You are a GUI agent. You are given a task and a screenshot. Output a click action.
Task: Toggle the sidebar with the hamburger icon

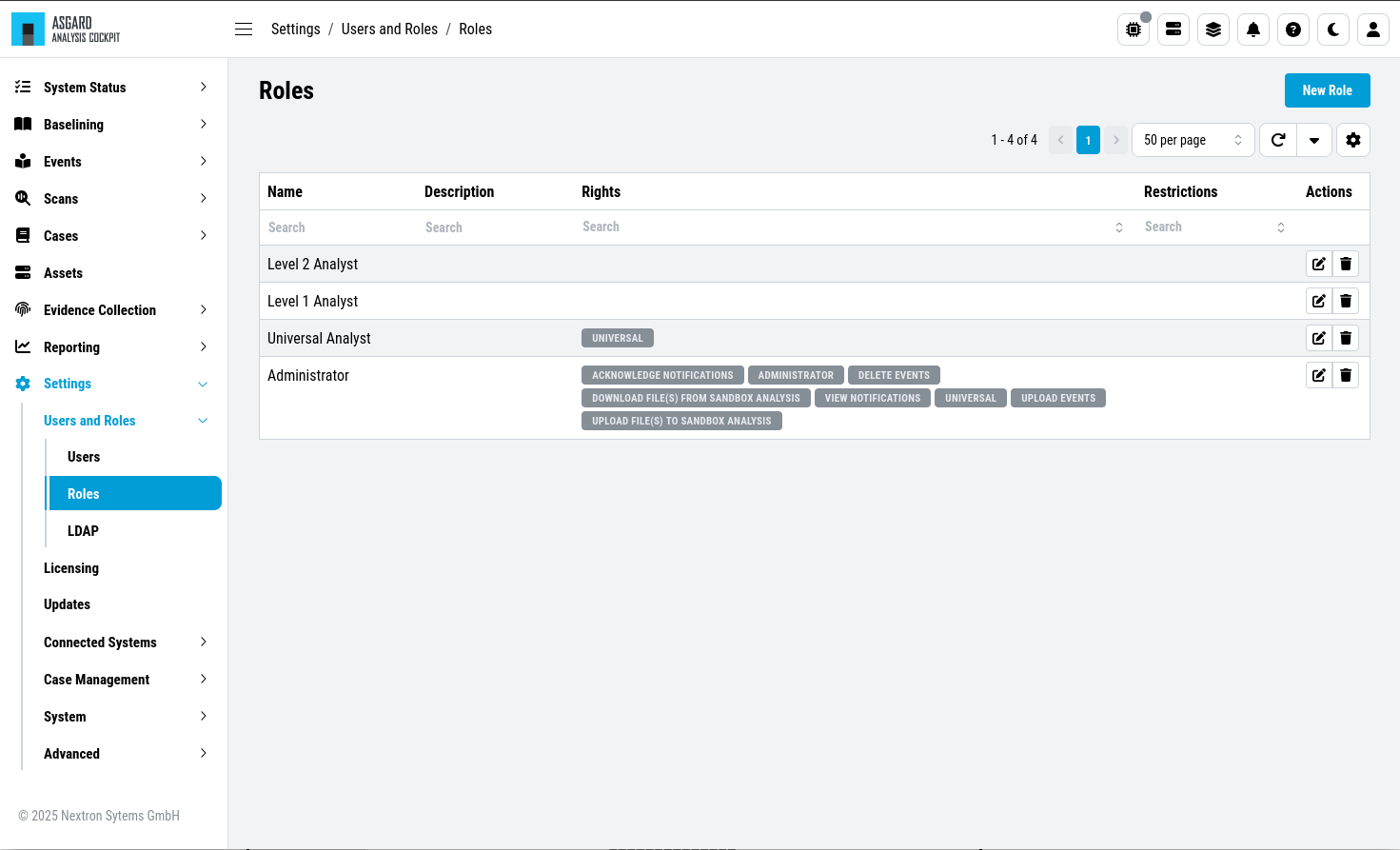click(244, 30)
